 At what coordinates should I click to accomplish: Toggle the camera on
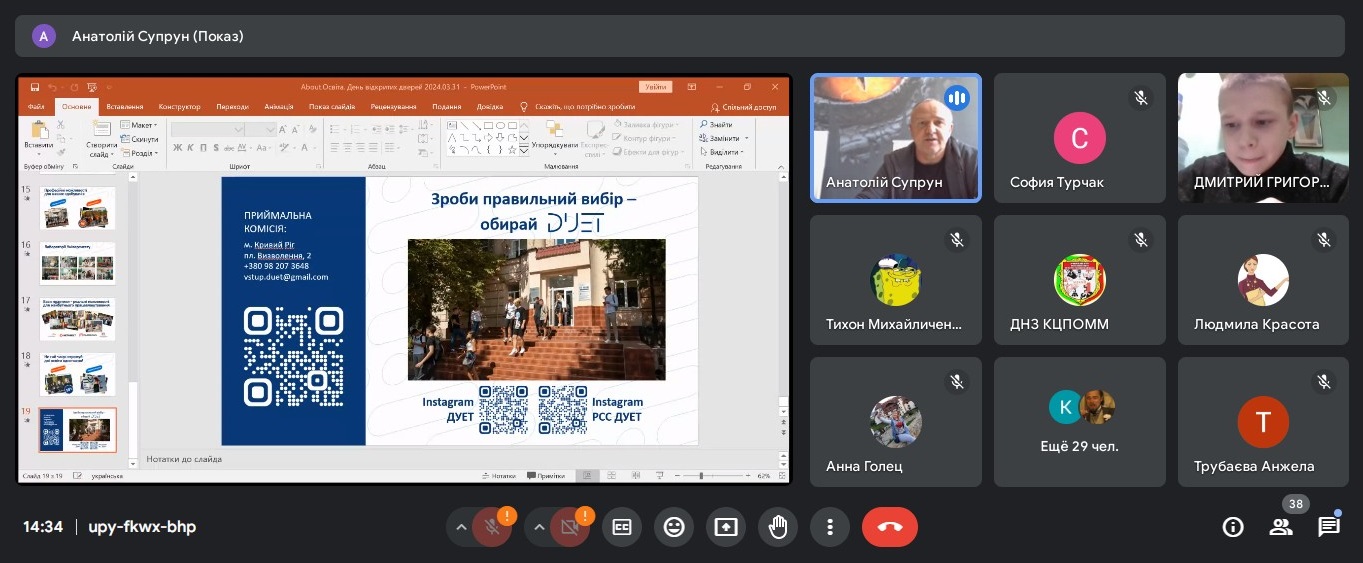coord(569,527)
